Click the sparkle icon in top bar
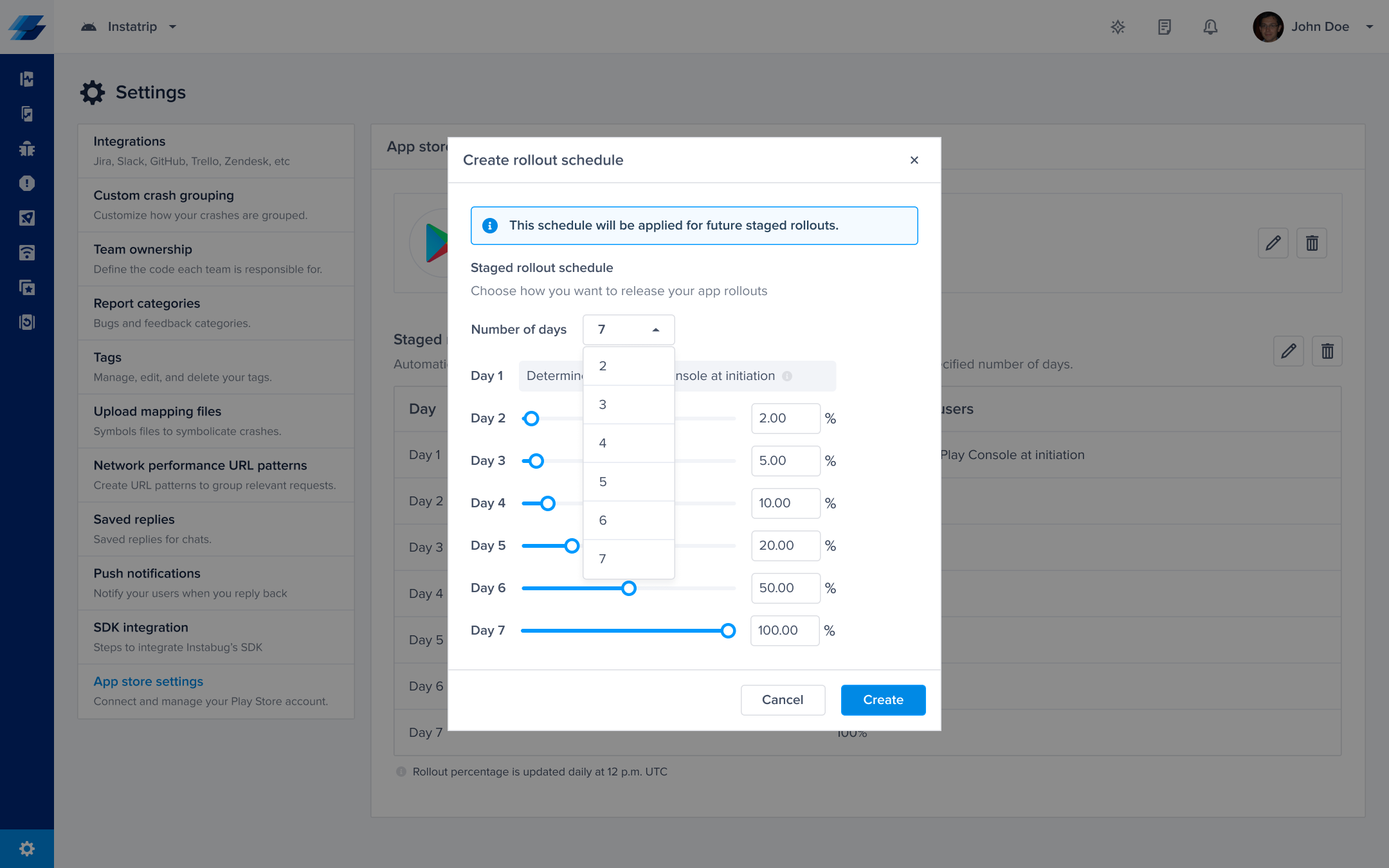The width and height of the screenshot is (1389, 868). (1118, 27)
